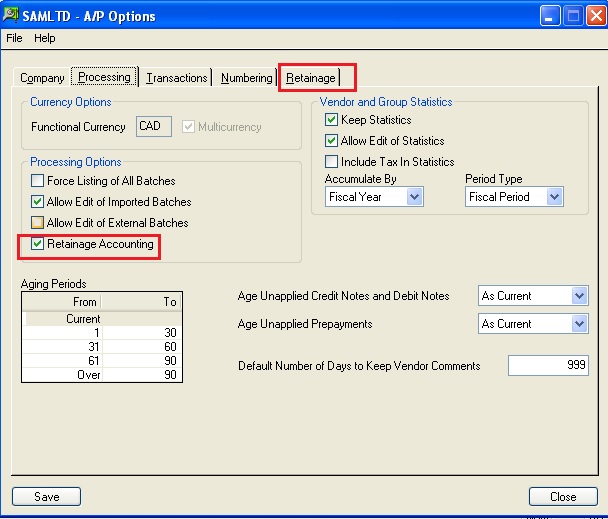608x519 pixels.
Task: Close the window with the red X
Action: coord(596,16)
